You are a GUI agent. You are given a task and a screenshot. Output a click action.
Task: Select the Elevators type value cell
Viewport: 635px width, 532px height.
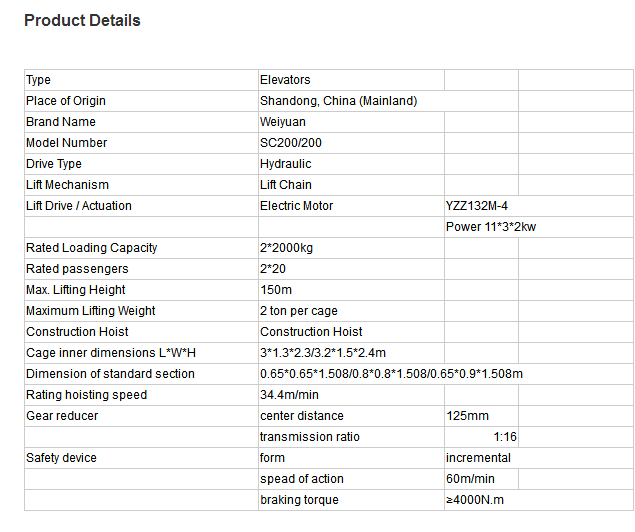(x=285, y=80)
